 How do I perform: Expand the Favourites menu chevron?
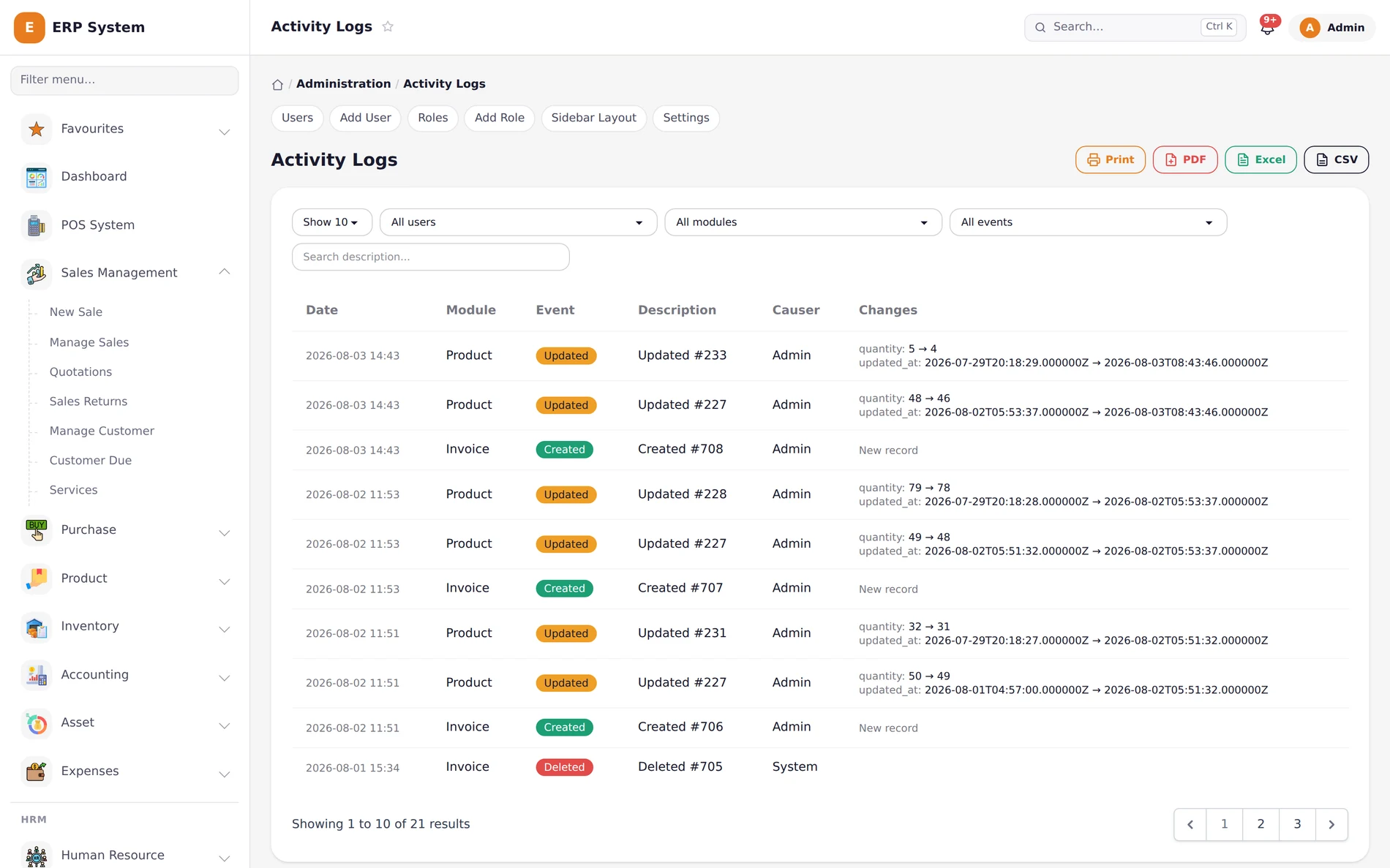(225, 132)
